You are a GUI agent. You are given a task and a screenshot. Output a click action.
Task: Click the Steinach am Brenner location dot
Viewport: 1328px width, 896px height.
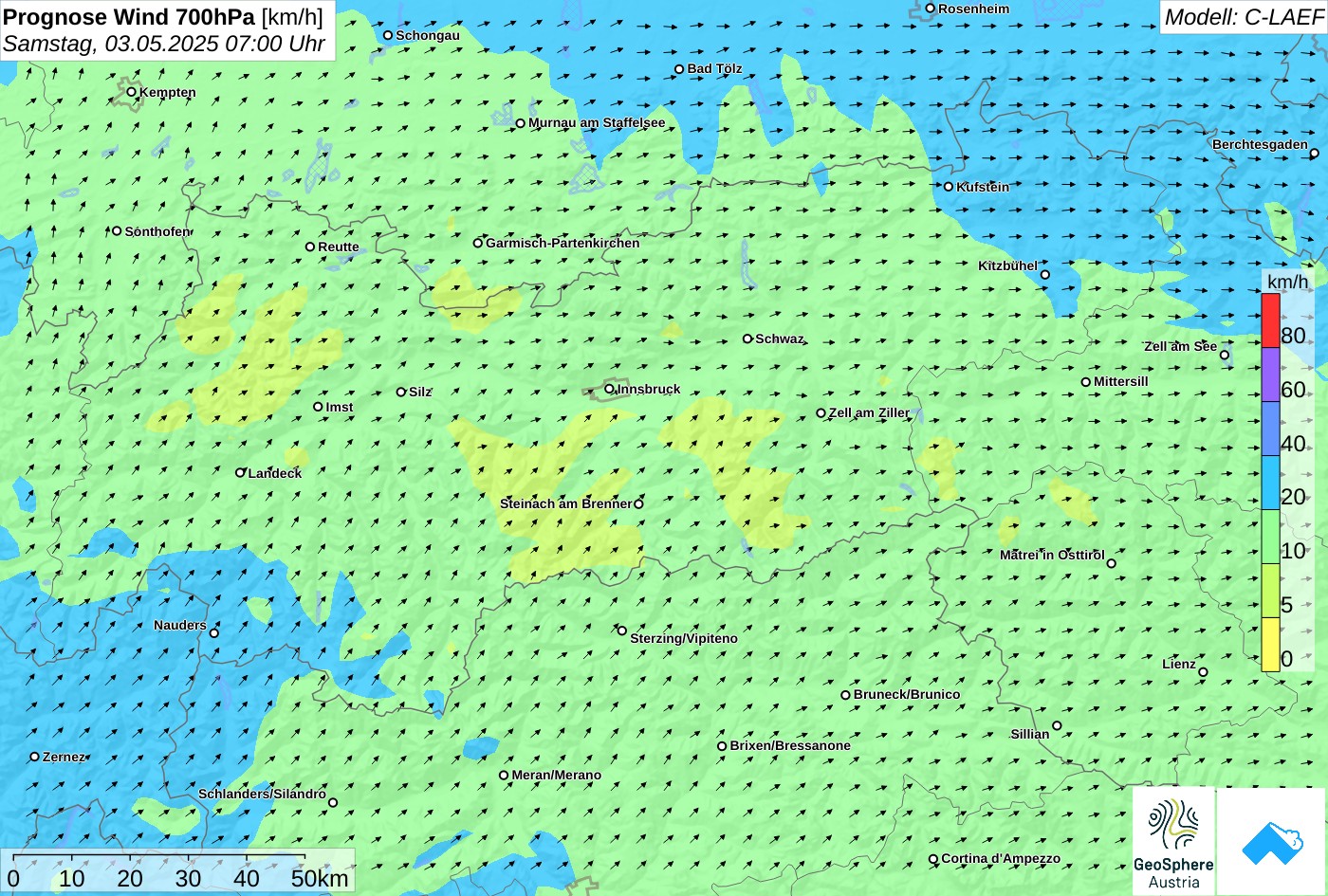pos(638,504)
